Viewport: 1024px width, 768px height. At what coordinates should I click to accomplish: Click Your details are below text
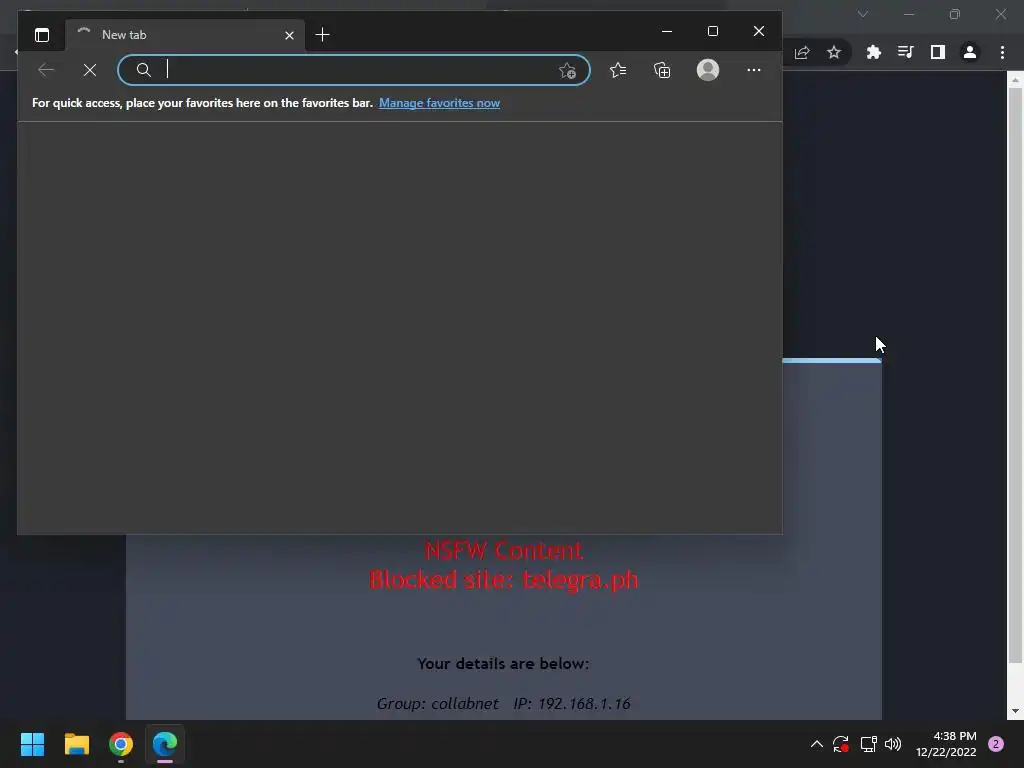[503, 664]
